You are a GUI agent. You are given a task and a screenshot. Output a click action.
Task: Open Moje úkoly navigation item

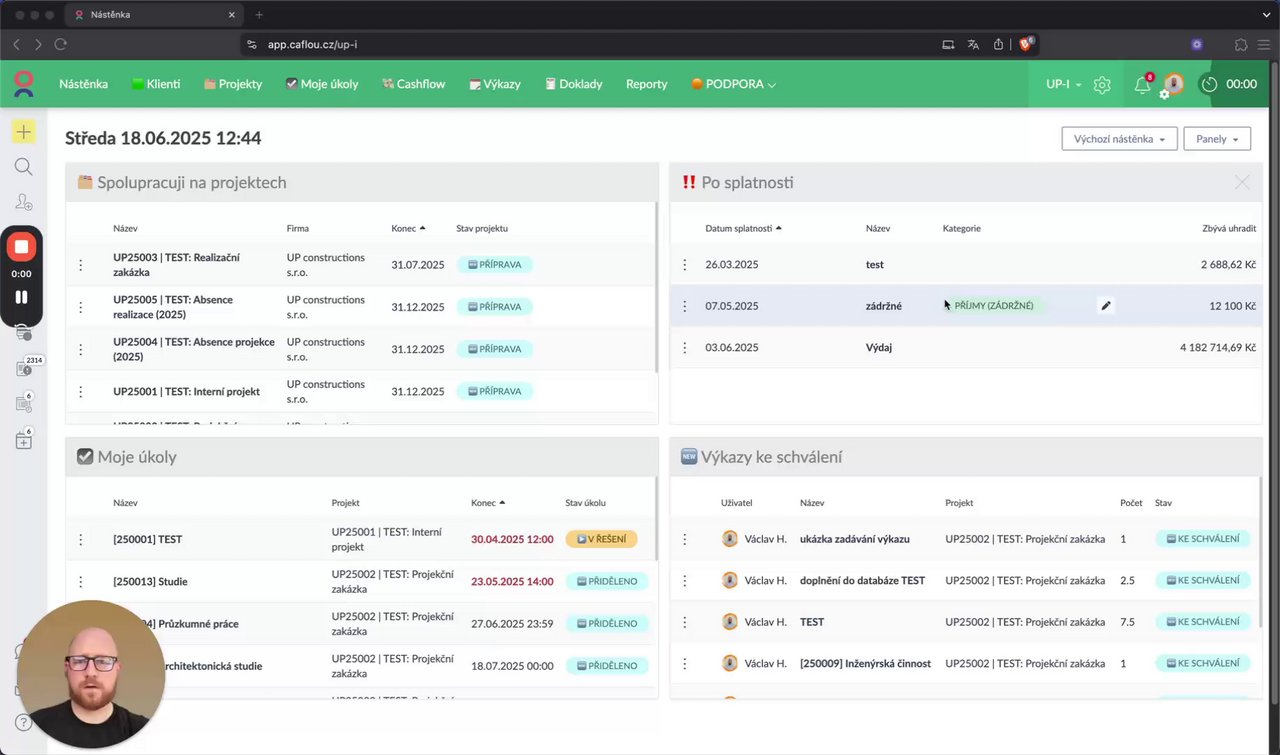(321, 85)
